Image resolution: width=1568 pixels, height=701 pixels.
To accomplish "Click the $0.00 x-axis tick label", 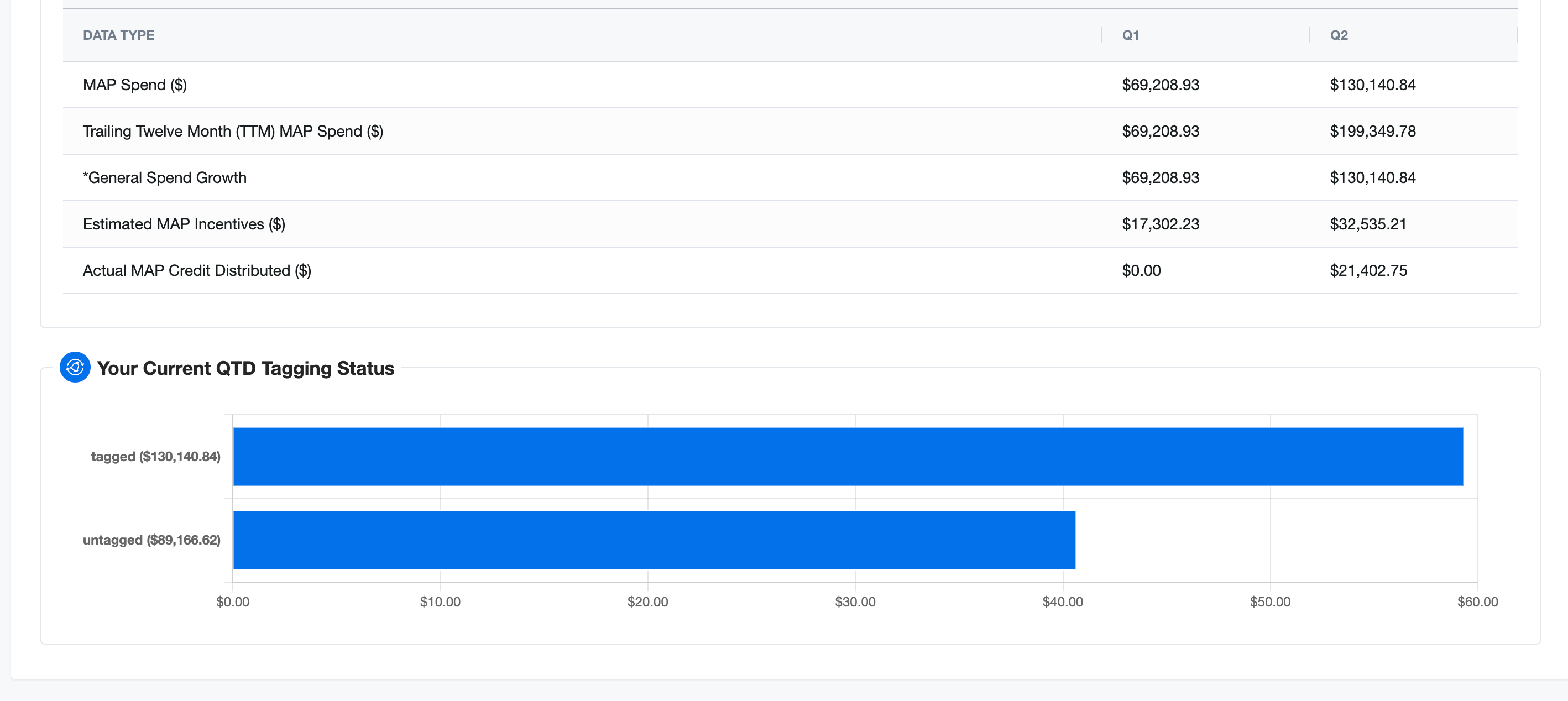I will coord(233,602).
